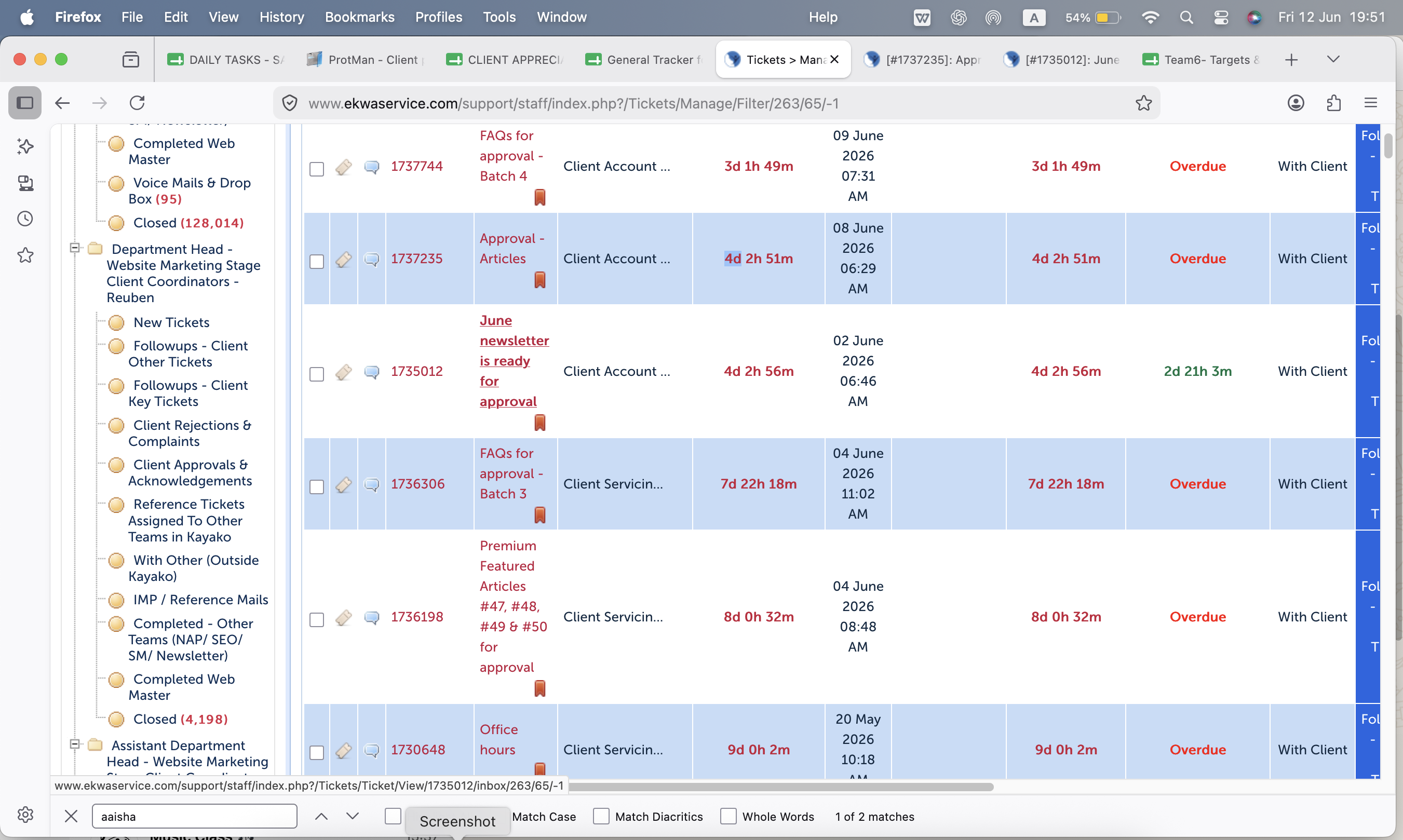Open the Extensions puzzle icon
The height and width of the screenshot is (840, 1403).
pos(1333,103)
